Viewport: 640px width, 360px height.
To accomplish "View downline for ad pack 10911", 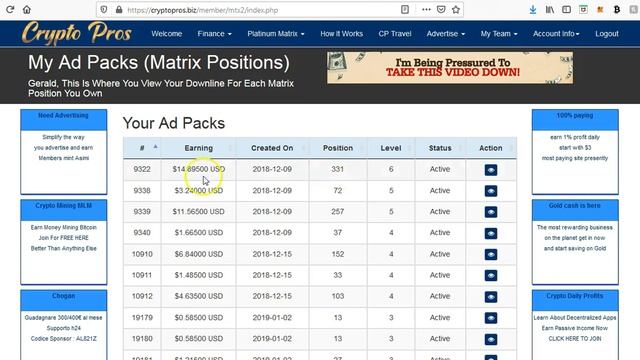I will (x=491, y=276).
